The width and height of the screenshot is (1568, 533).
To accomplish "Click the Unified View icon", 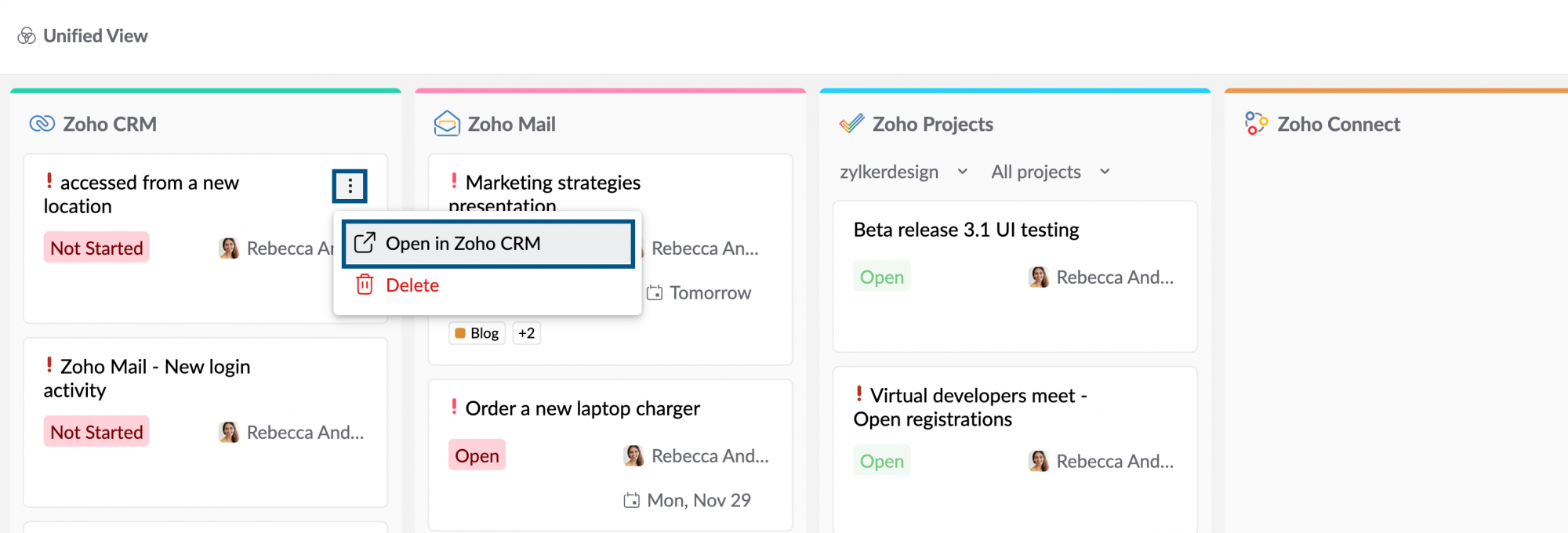I will click(27, 36).
